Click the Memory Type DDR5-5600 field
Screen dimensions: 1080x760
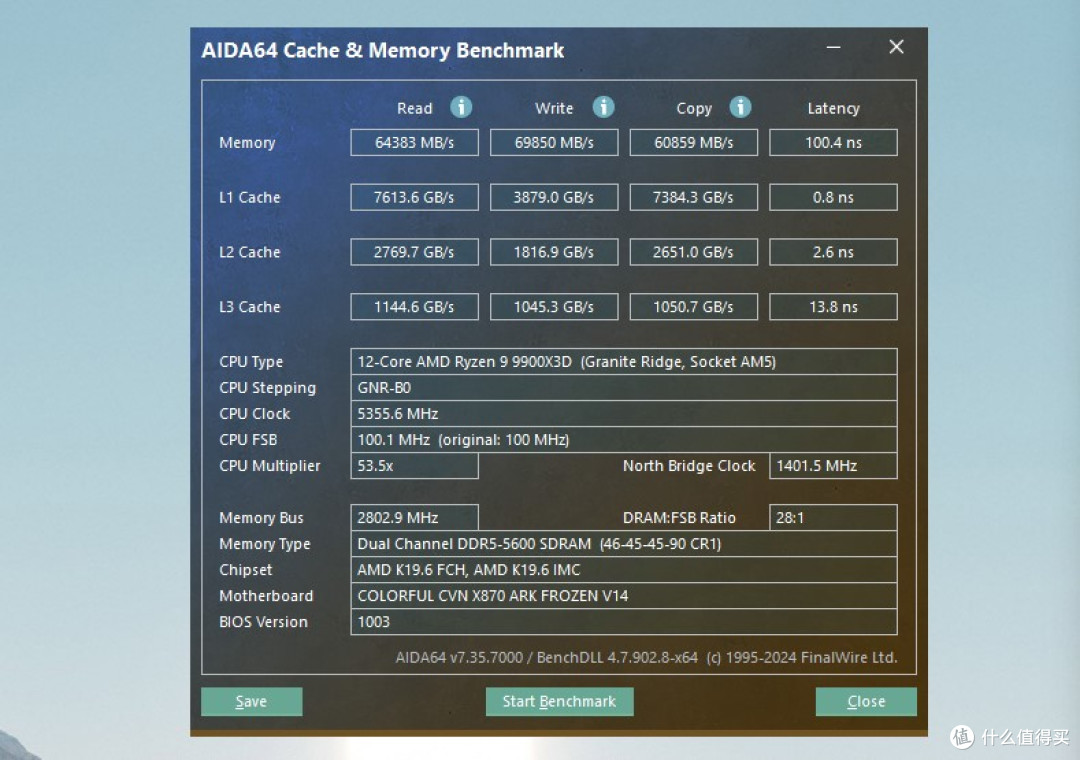[624, 544]
